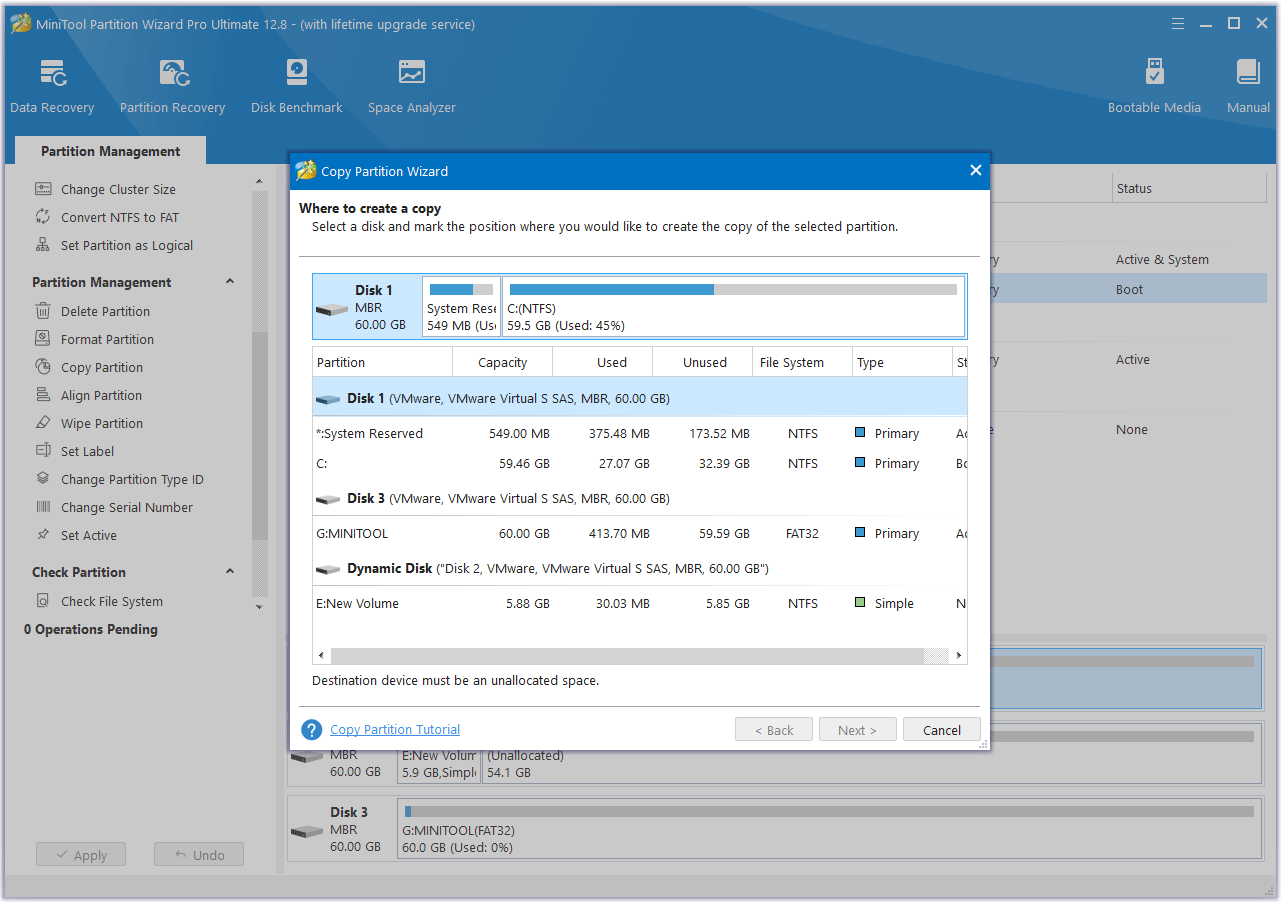This screenshot has height=903, width=1281.
Task: Open the Manual
Action: (1248, 86)
